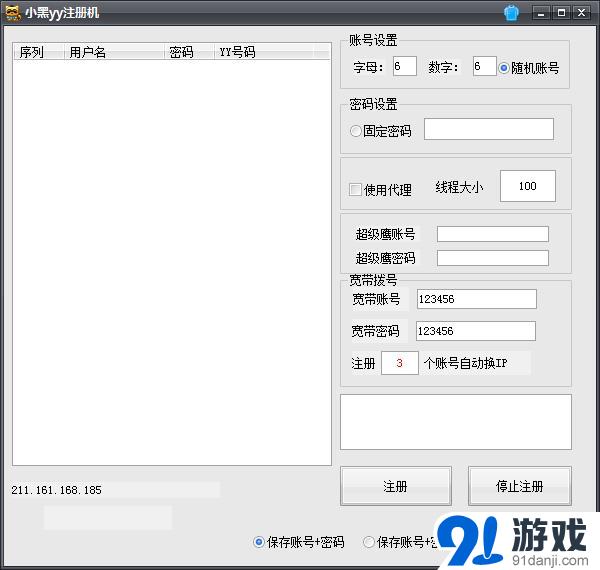
Task: Focus the 数字 count input field
Action: click(x=484, y=66)
